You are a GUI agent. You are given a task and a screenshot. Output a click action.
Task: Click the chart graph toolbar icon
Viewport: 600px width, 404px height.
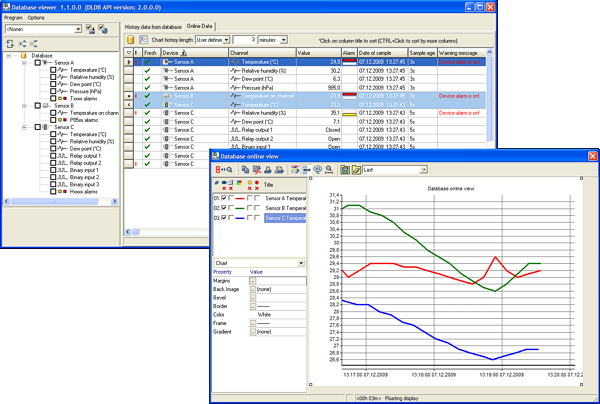click(x=143, y=40)
